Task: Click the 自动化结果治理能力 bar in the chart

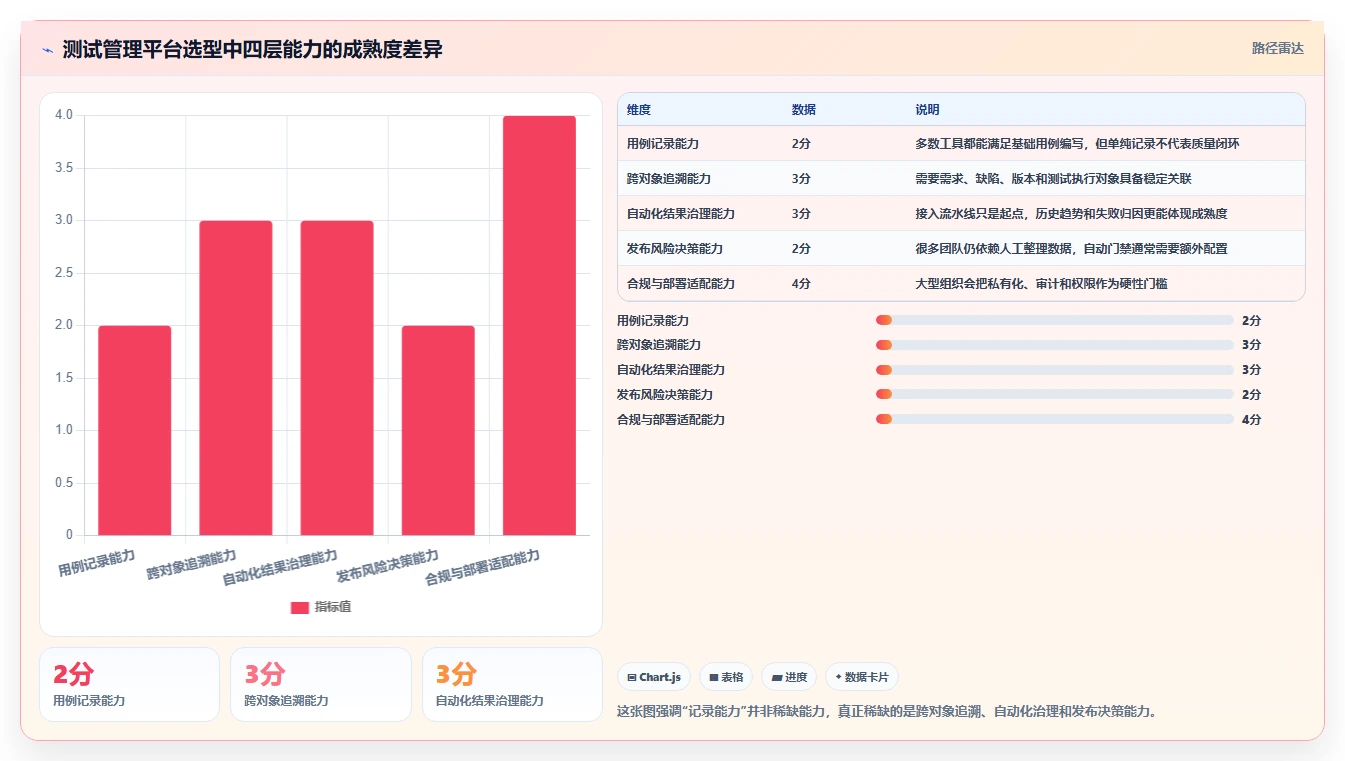Action: point(337,378)
